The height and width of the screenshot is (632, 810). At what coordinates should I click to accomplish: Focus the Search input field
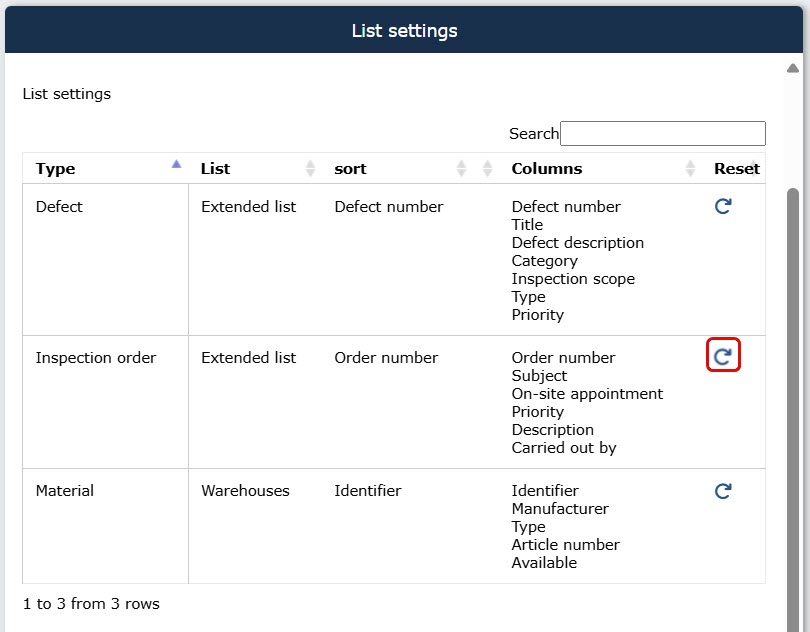[662, 134]
